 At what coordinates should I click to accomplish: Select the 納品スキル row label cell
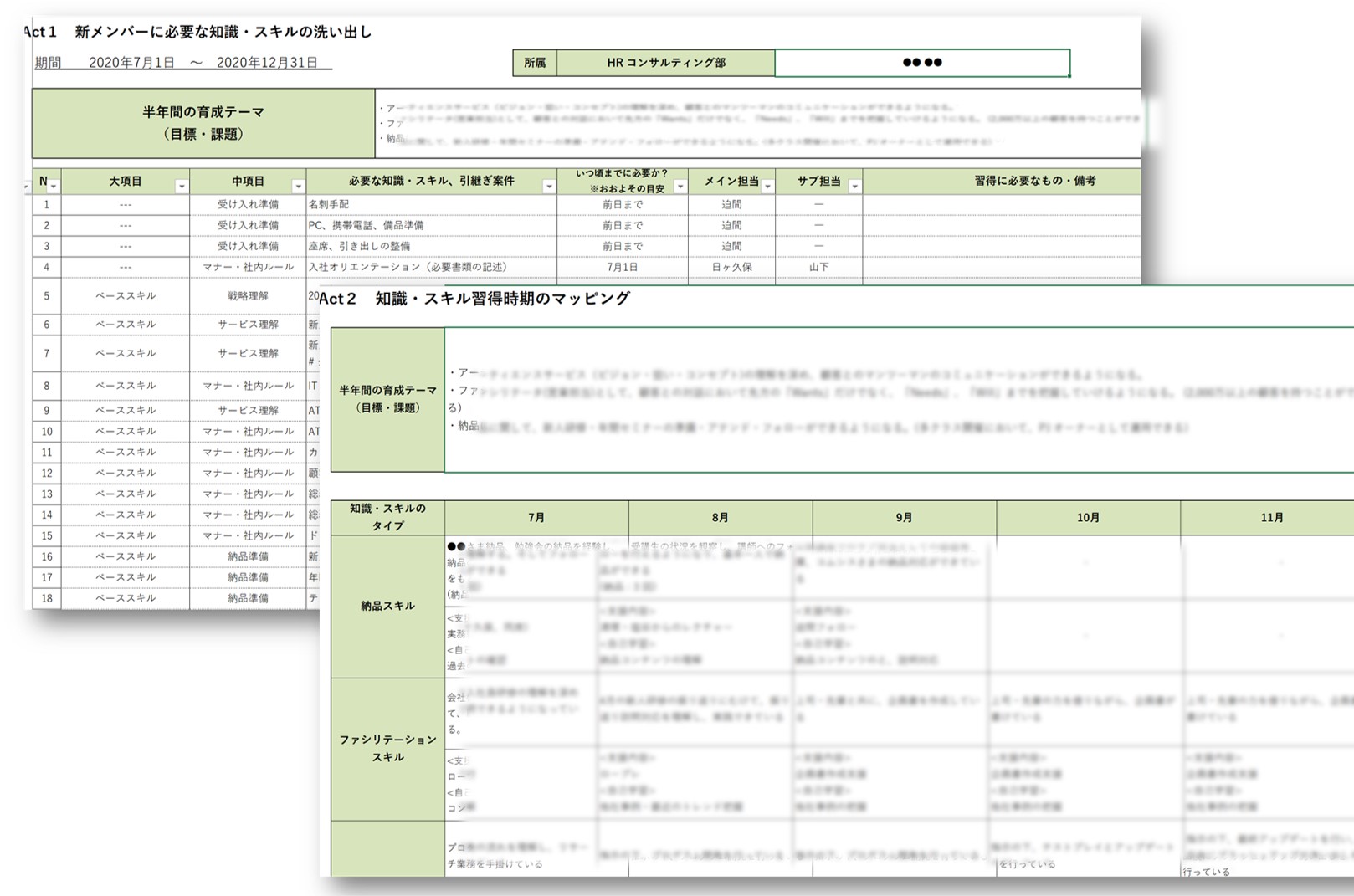point(387,606)
